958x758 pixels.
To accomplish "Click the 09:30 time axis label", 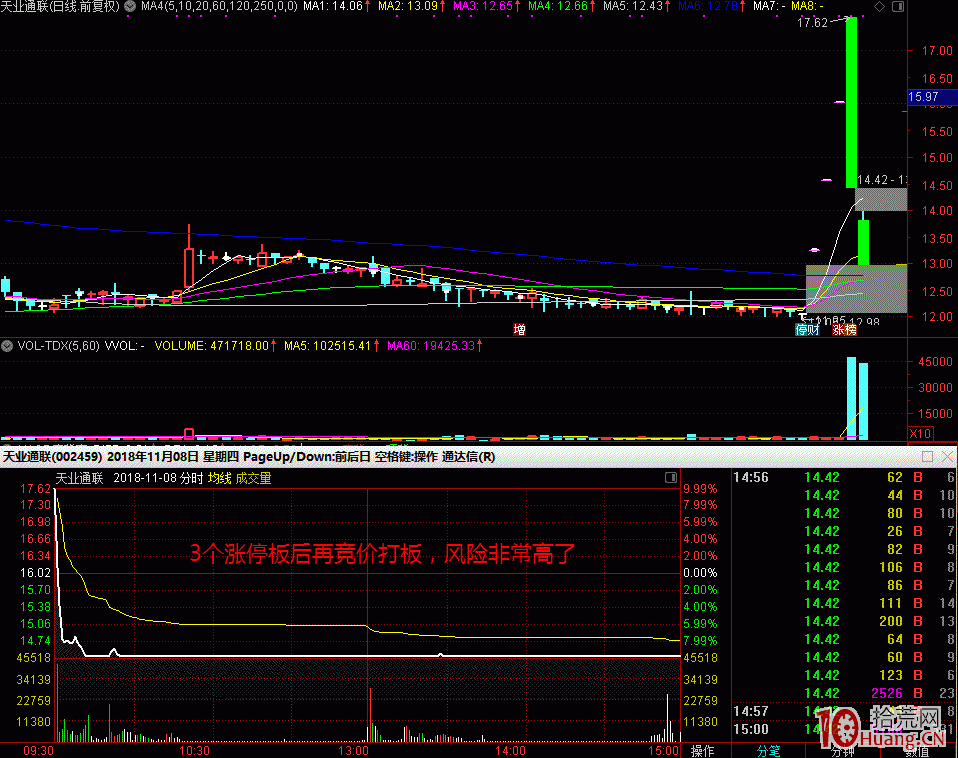I will click(38, 751).
